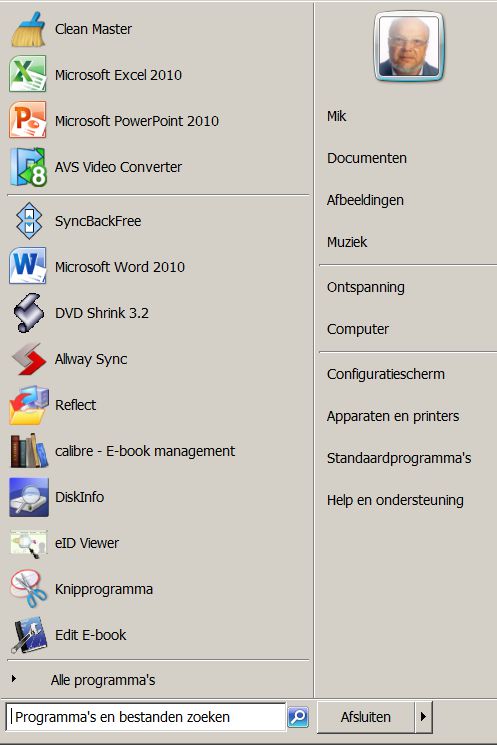Open Knipprogramma scissors icon
This screenshot has height=745, width=497.
point(29,589)
